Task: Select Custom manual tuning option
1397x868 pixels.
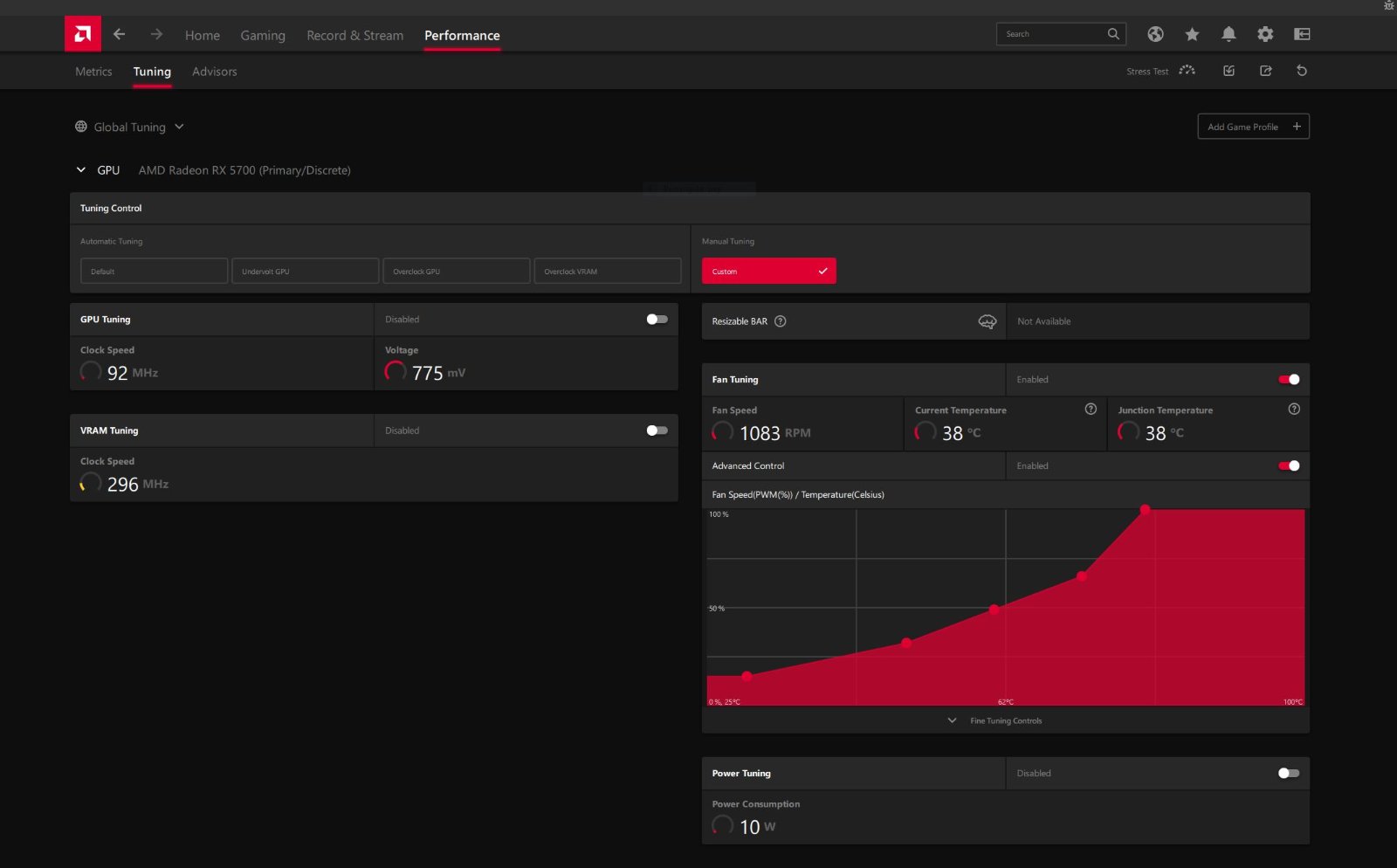Action: pos(768,271)
